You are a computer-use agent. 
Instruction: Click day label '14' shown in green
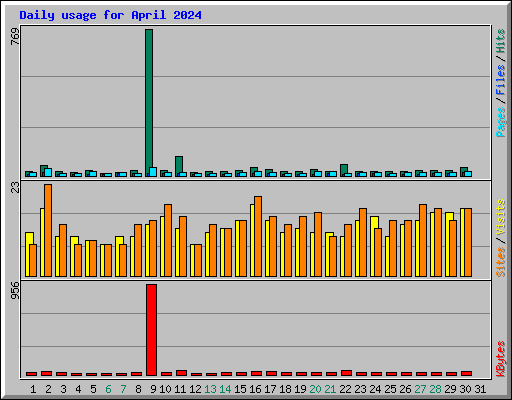point(225,389)
